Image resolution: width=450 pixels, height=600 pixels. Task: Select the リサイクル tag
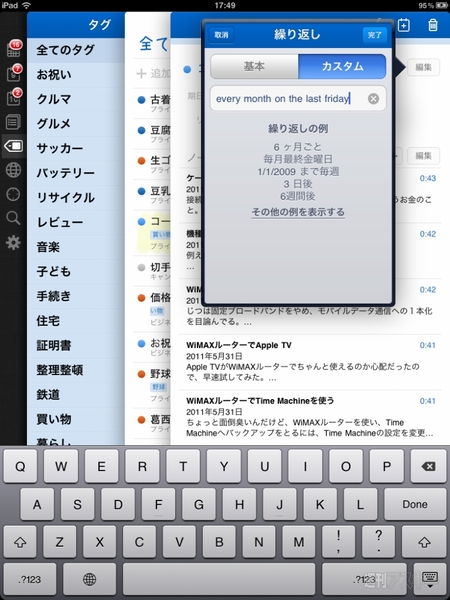(x=76, y=197)
